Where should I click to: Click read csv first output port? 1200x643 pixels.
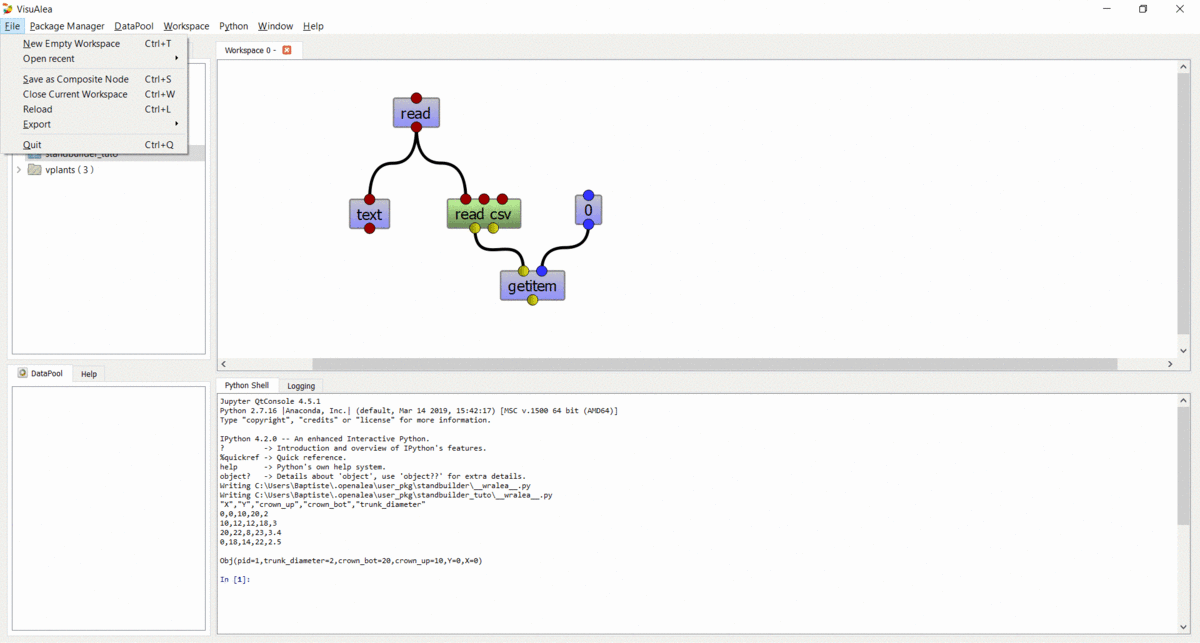point(475,228)
